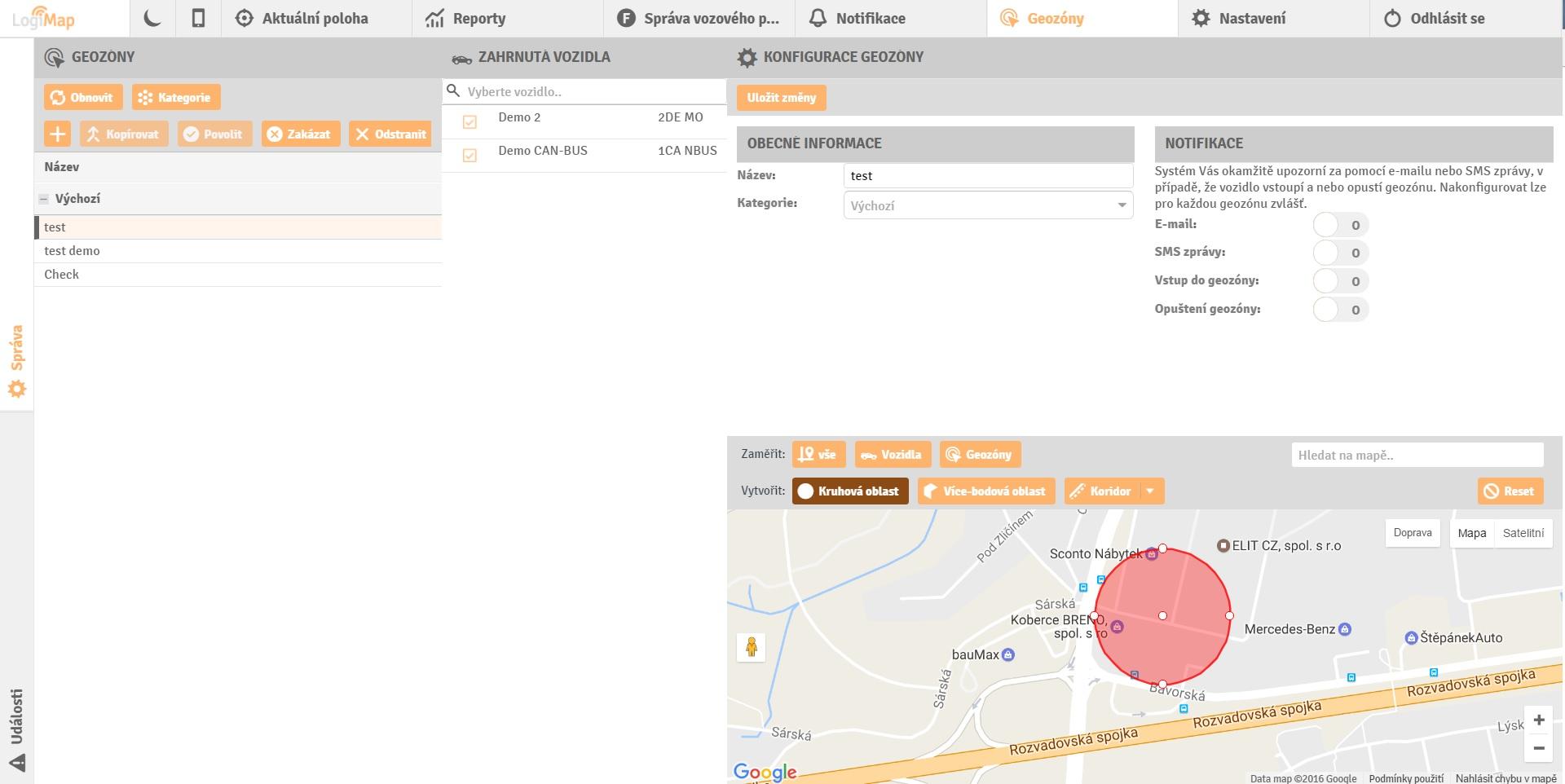Click Nahlásit chybu v mapě link
This screenshot has height=784, width=1565.
(1505, 778)
